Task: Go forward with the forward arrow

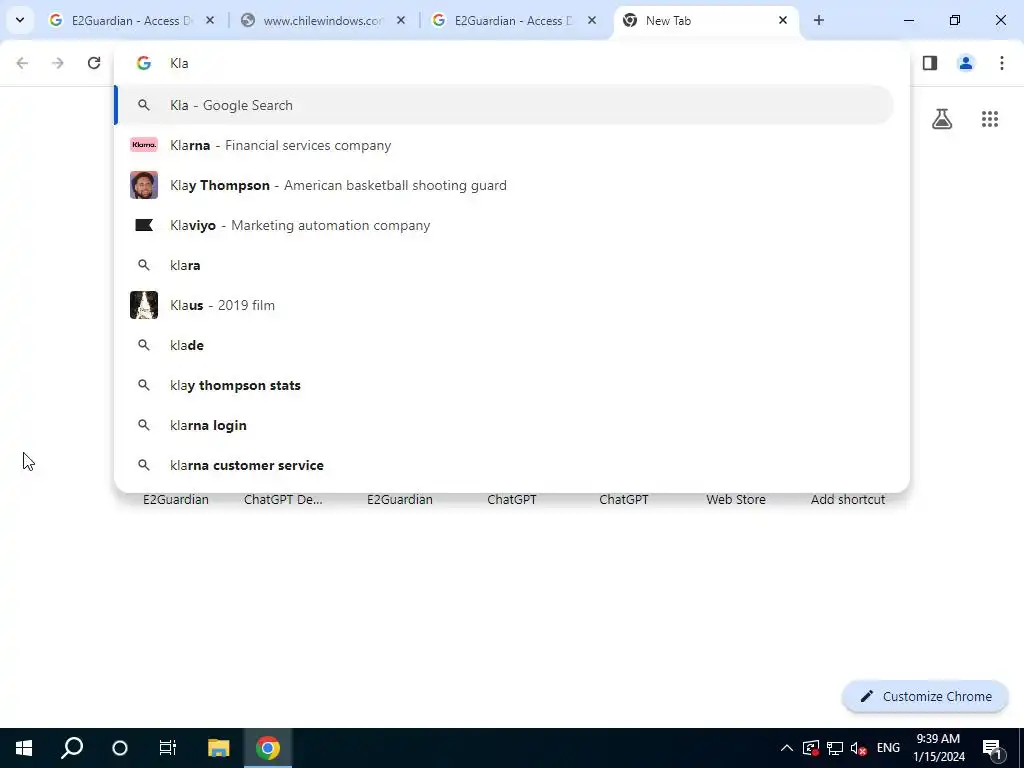Action: [58, 63]
